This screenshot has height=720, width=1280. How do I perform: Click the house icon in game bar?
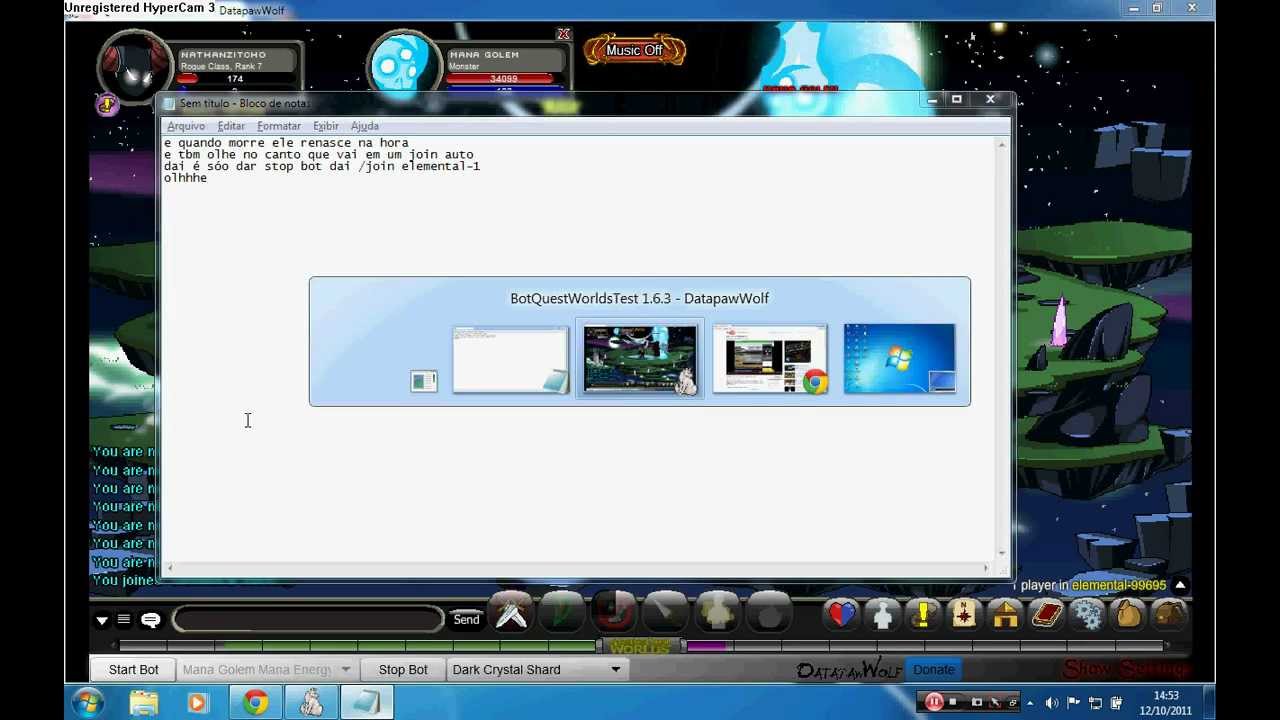click(x=1005, y=615)
